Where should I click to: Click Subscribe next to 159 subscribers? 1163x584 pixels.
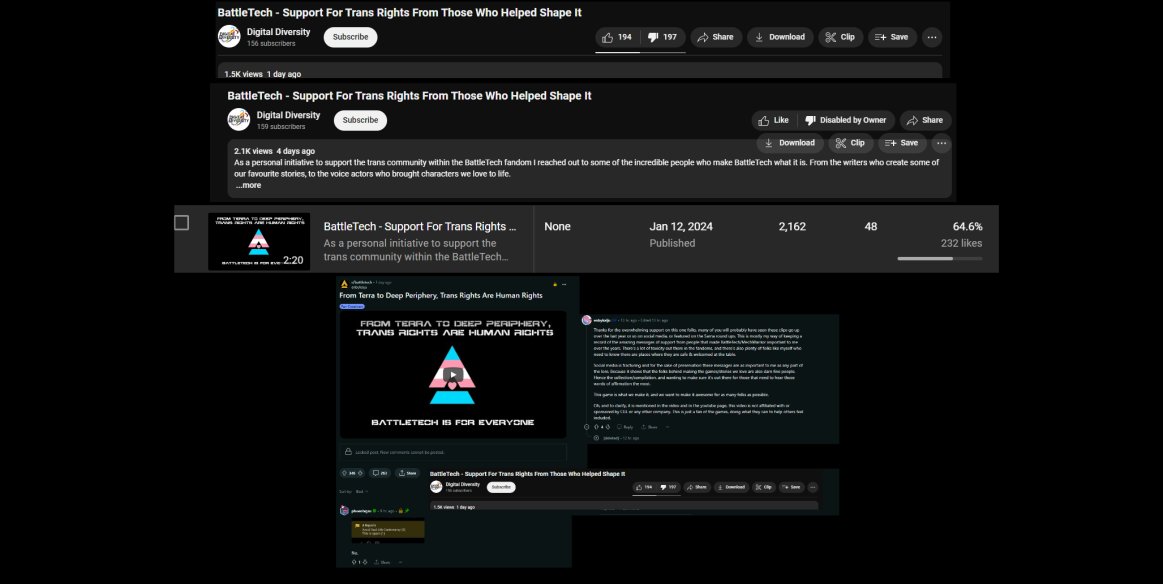click(x=360, y=120)
